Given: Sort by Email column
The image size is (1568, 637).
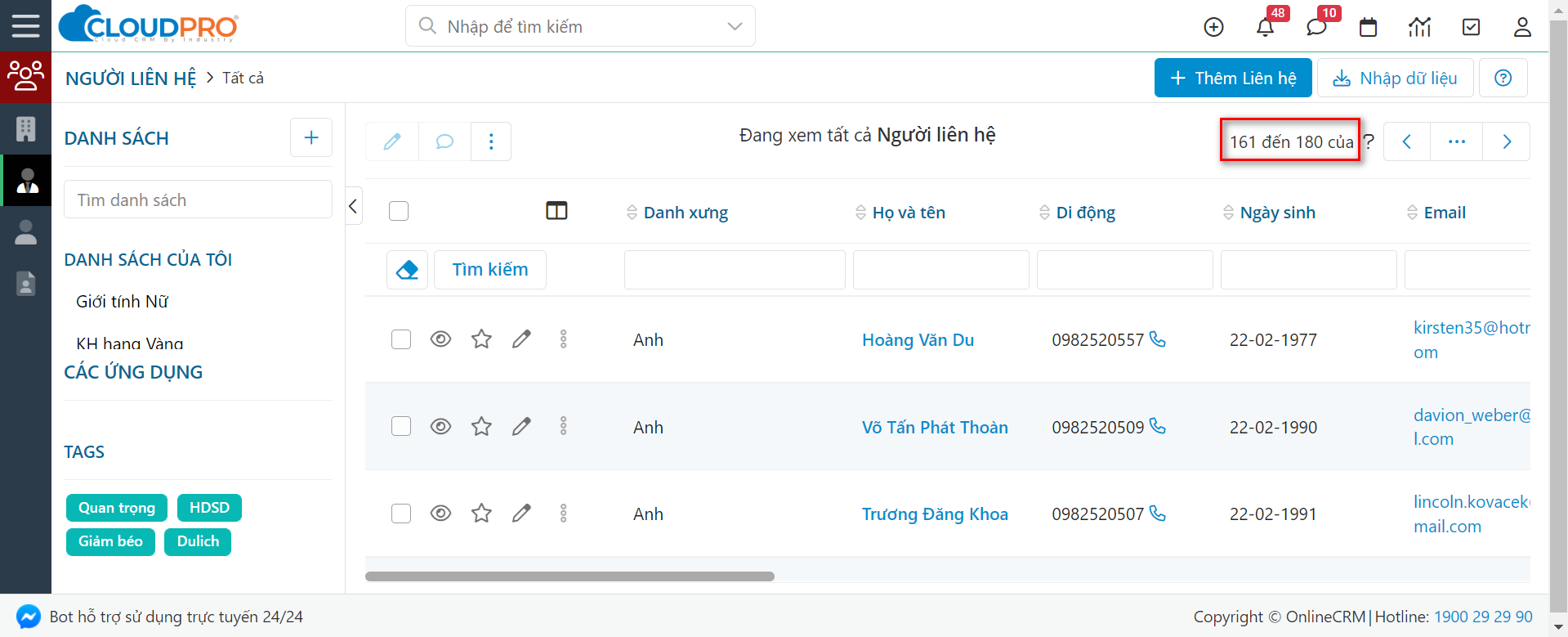Looking at the screenshot, I should tap(1436, 213).
